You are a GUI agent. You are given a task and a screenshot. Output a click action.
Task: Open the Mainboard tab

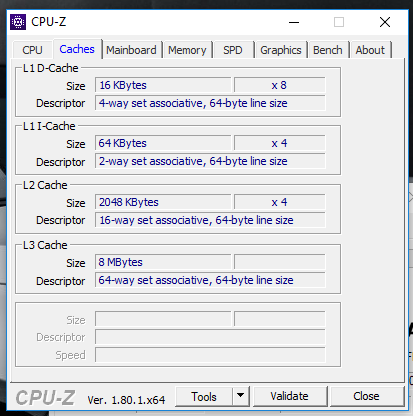(x=131, y=50)
